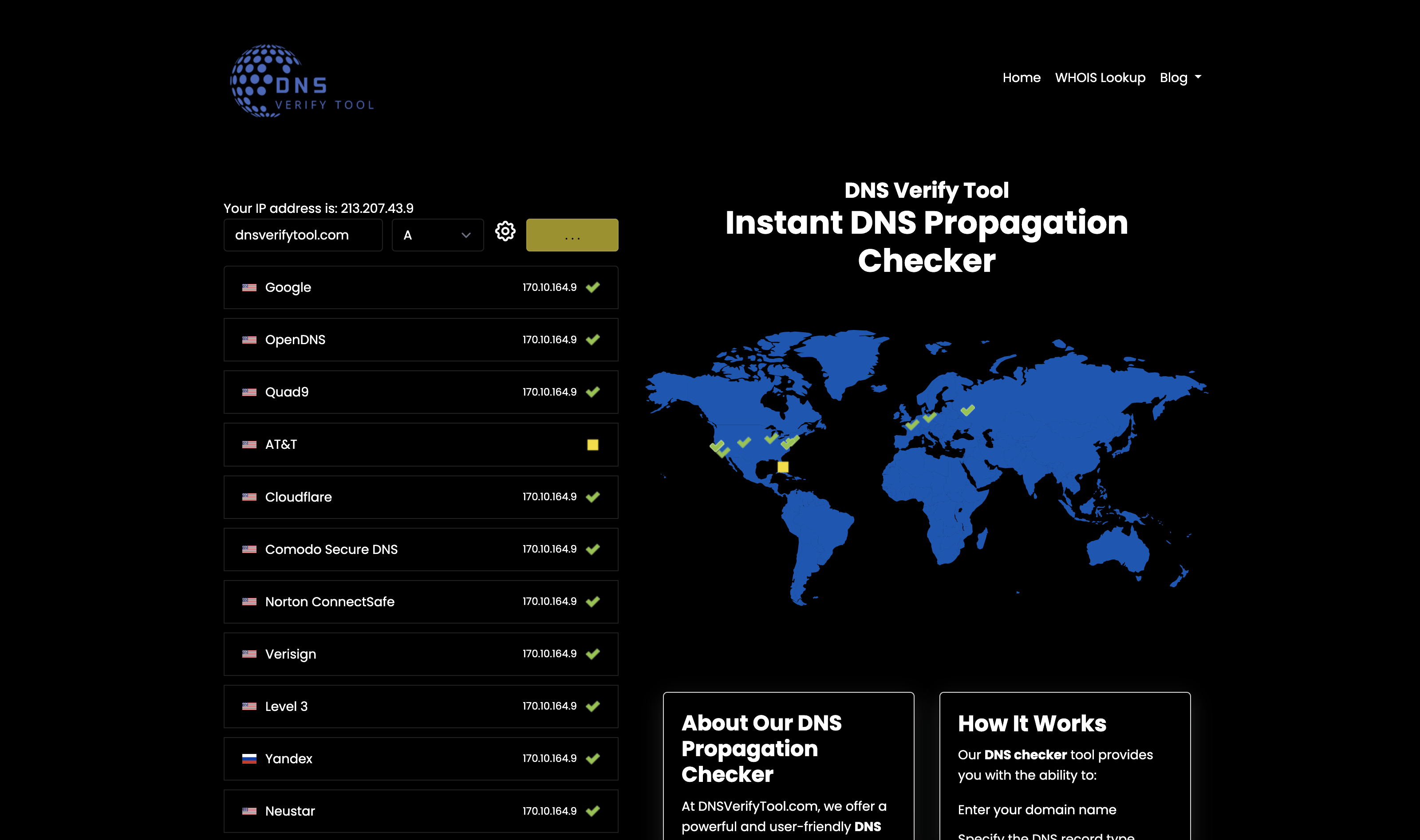This screenshot has width=1420, height=840.
Task: Click the flag icon beside Neustar
Action: (x=249, y=811)
